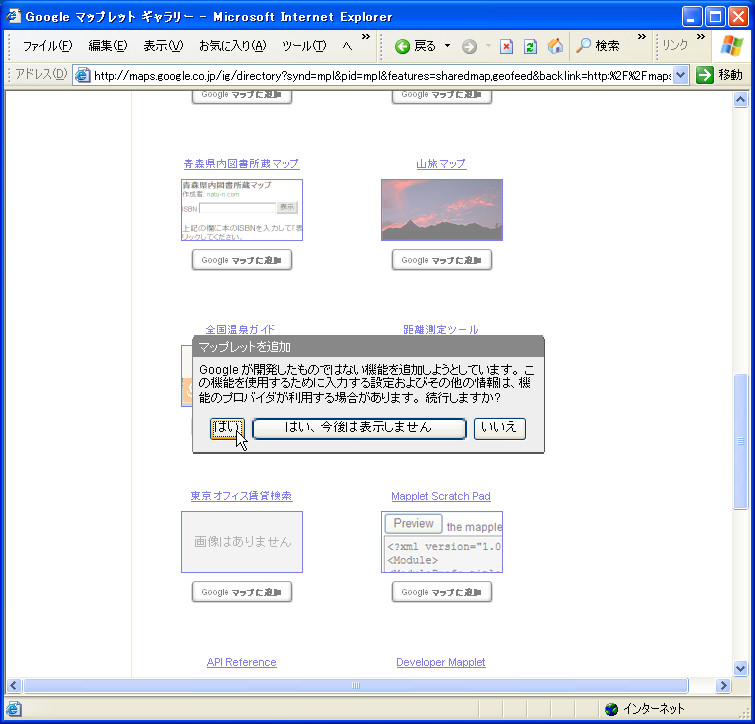Click the 山旅マップ link
This screenshot has width=755, height=724.
(x=441, y=164)
